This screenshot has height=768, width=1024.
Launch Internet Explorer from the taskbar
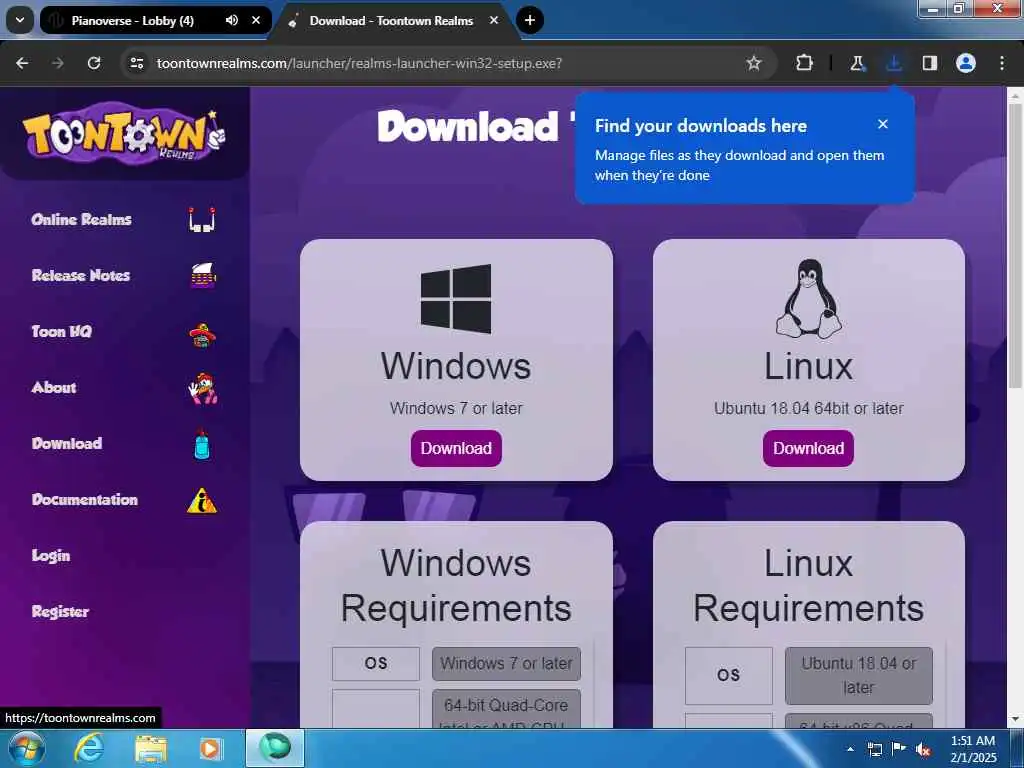click(88, 748)
